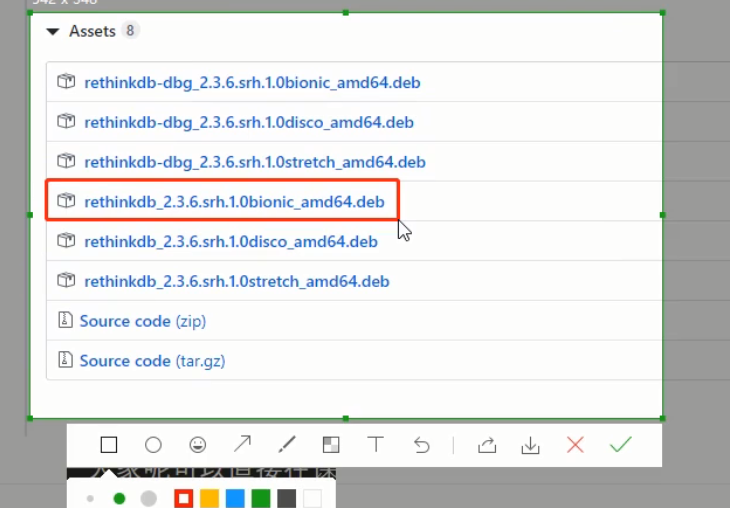Open Source code (zip) link
730x508 pixels.
tap(143, 321)
